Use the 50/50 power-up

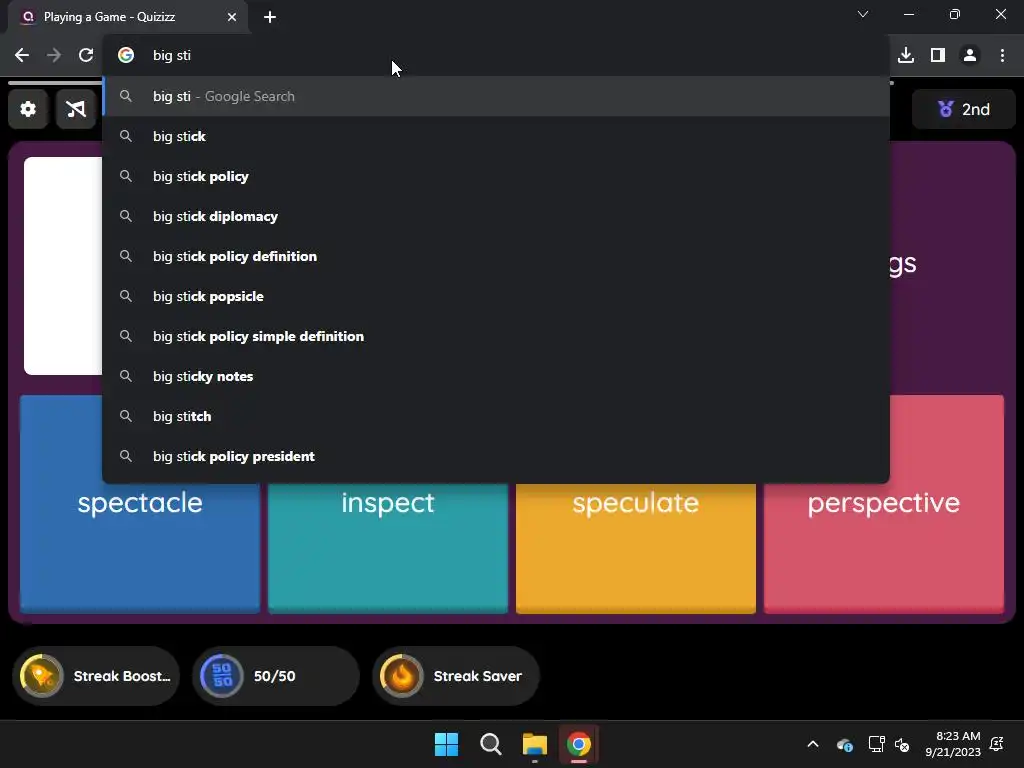click(x=276, y=676)
